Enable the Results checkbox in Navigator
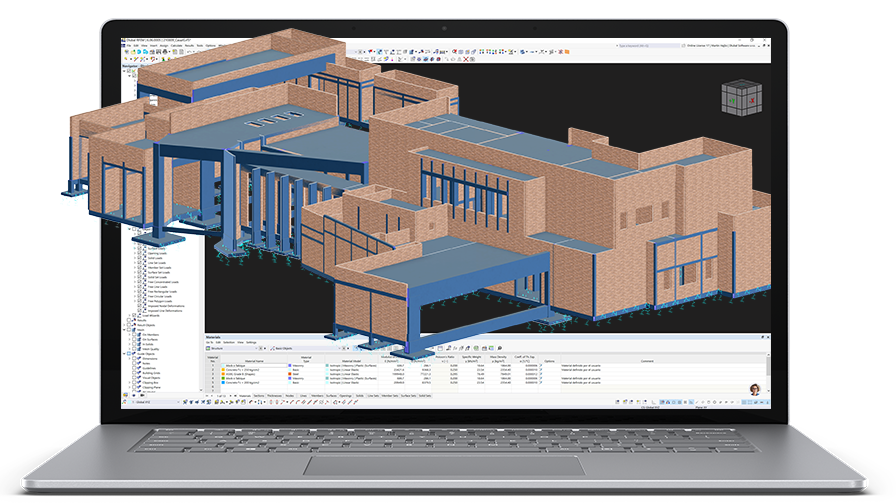The height and width of the screenshot is (504, 896). click(129, 320)
